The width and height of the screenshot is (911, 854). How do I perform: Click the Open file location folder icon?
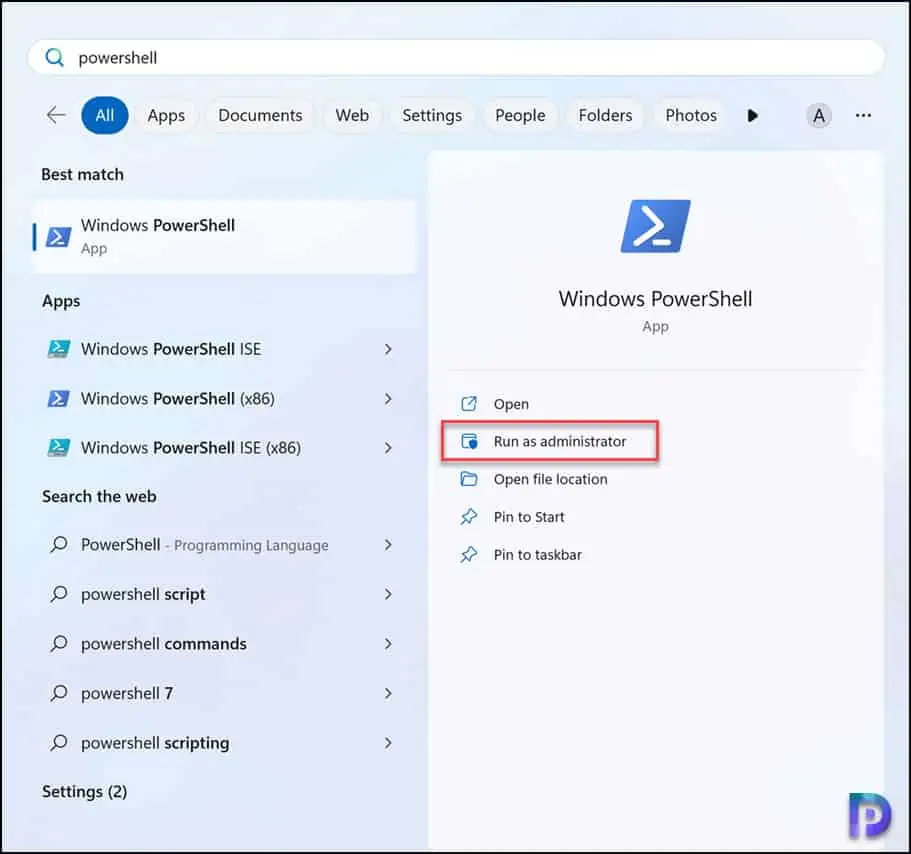pos(469,479)
